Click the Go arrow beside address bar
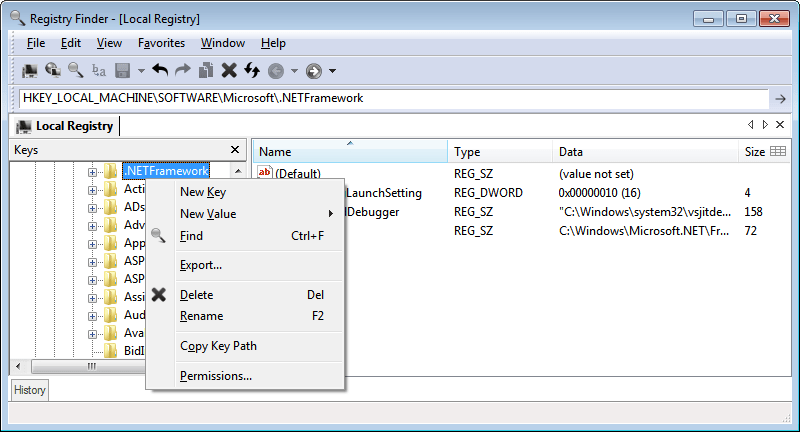This screenshot has height=432, width=800. (780, 98)
